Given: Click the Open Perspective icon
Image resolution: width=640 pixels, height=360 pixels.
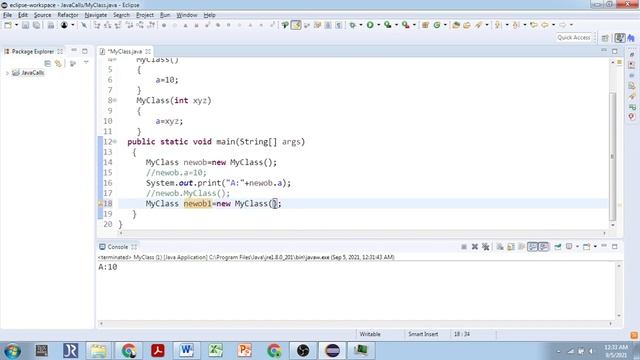Looking at the screenshot, I should 605,38.
